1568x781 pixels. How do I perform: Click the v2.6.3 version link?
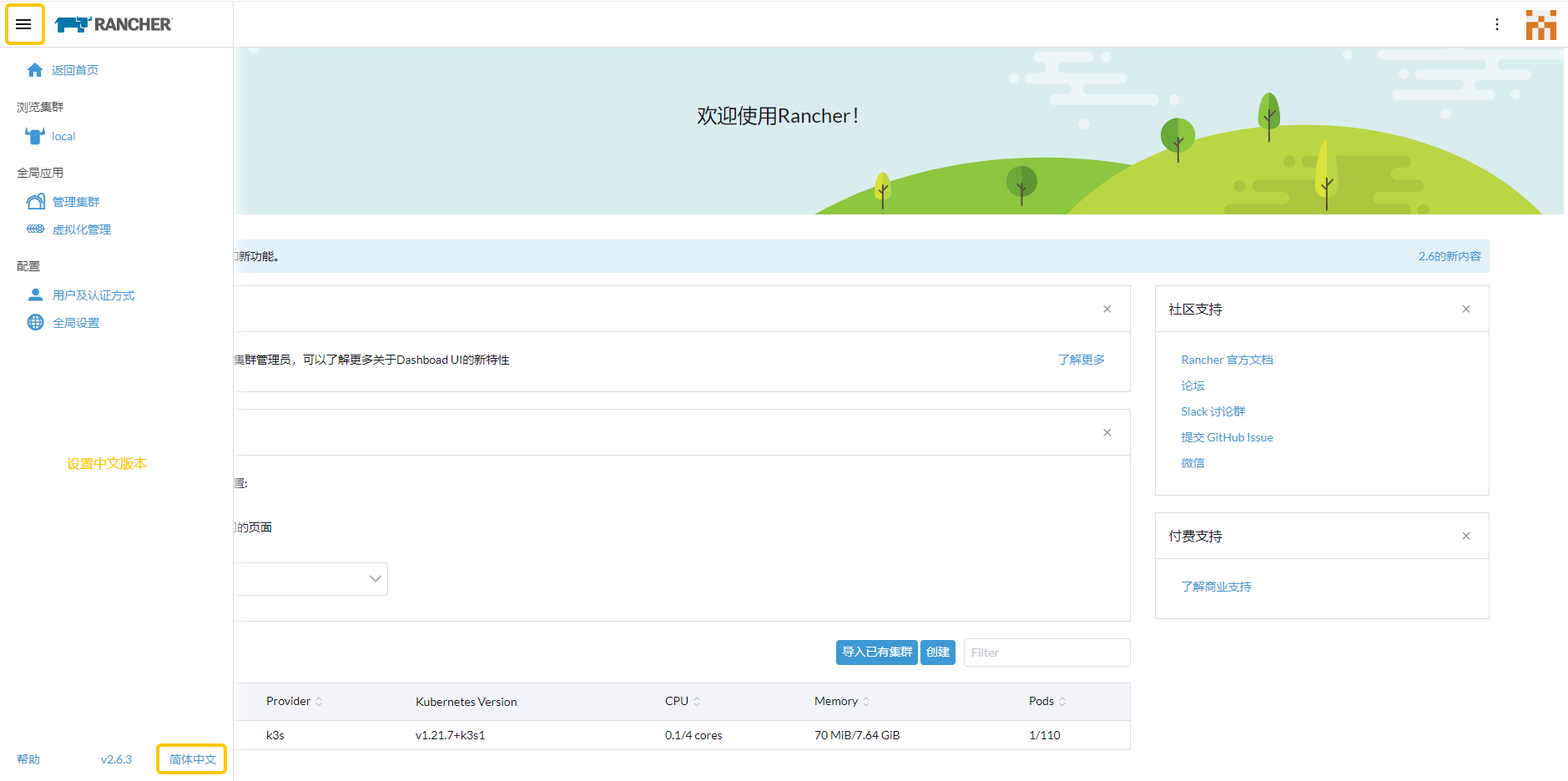pos(116,759)
